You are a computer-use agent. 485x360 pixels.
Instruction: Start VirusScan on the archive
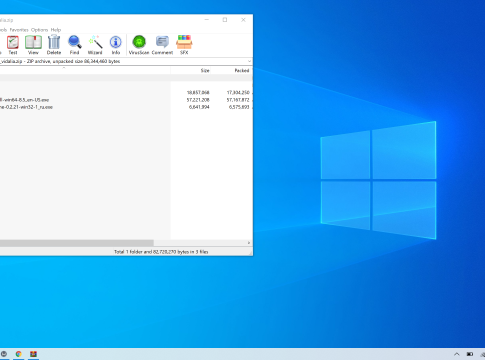(x=139, y=45)
